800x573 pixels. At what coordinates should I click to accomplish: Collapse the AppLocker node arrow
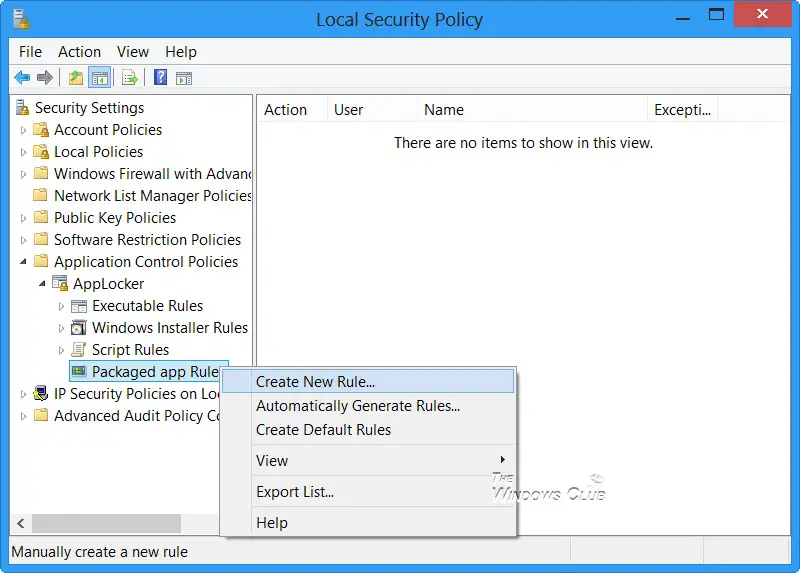tap(42, 284)
